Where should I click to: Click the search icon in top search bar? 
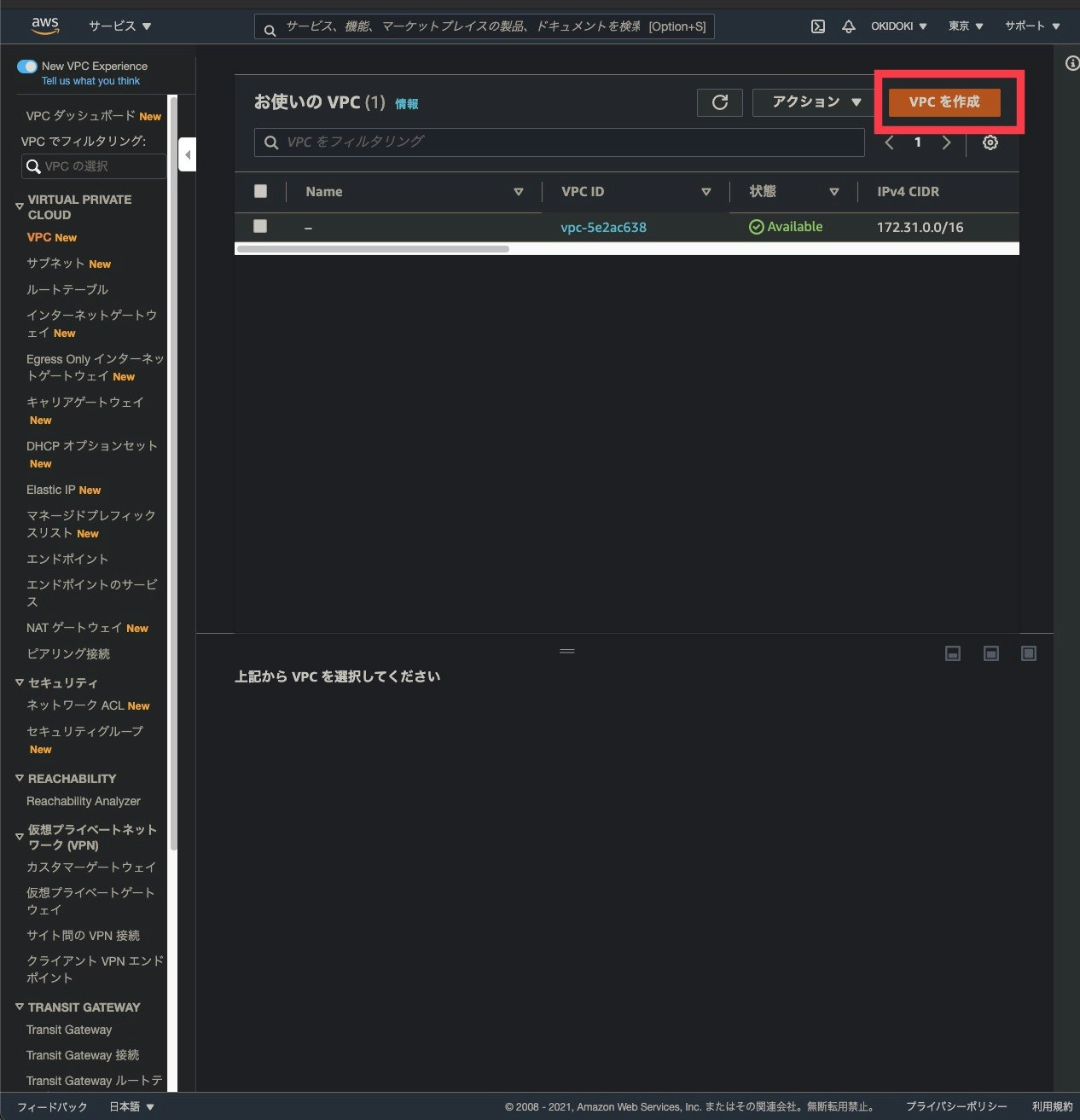[270, 30]
